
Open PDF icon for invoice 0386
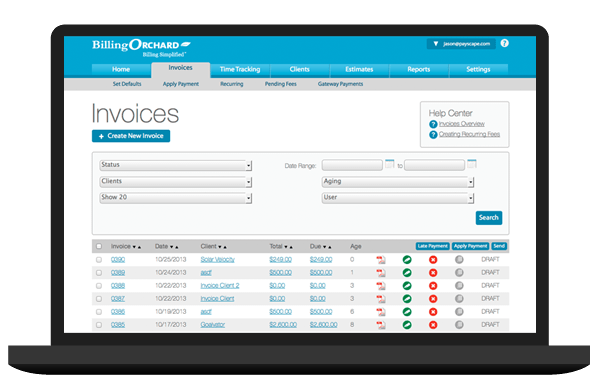380,312
